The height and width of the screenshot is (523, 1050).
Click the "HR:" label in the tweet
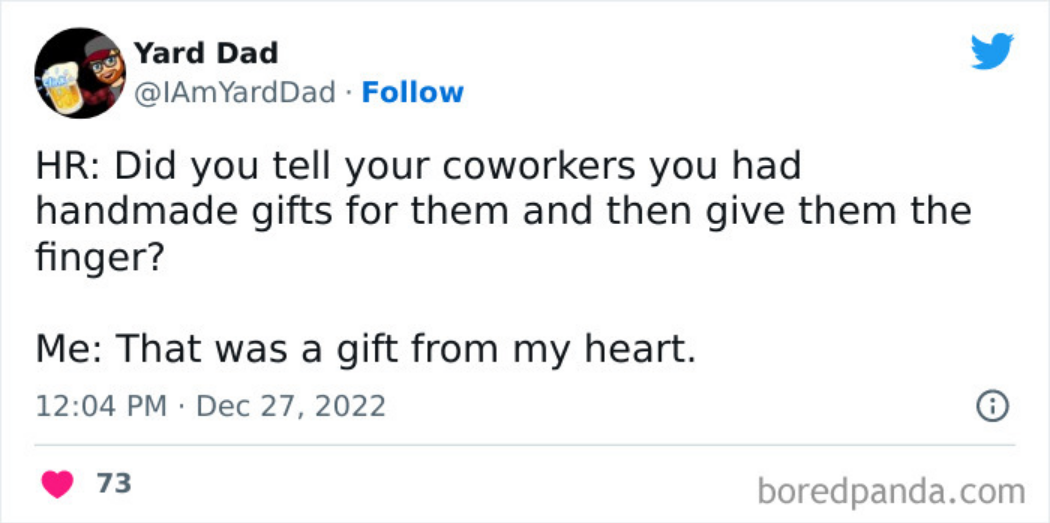coord(68,167)
